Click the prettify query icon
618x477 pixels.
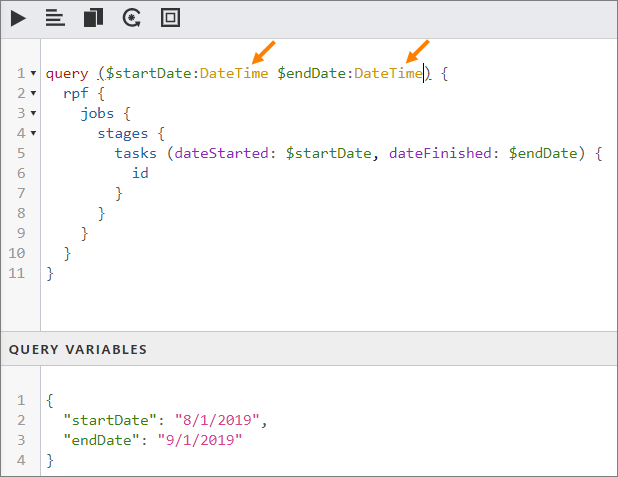click(55, 17)
